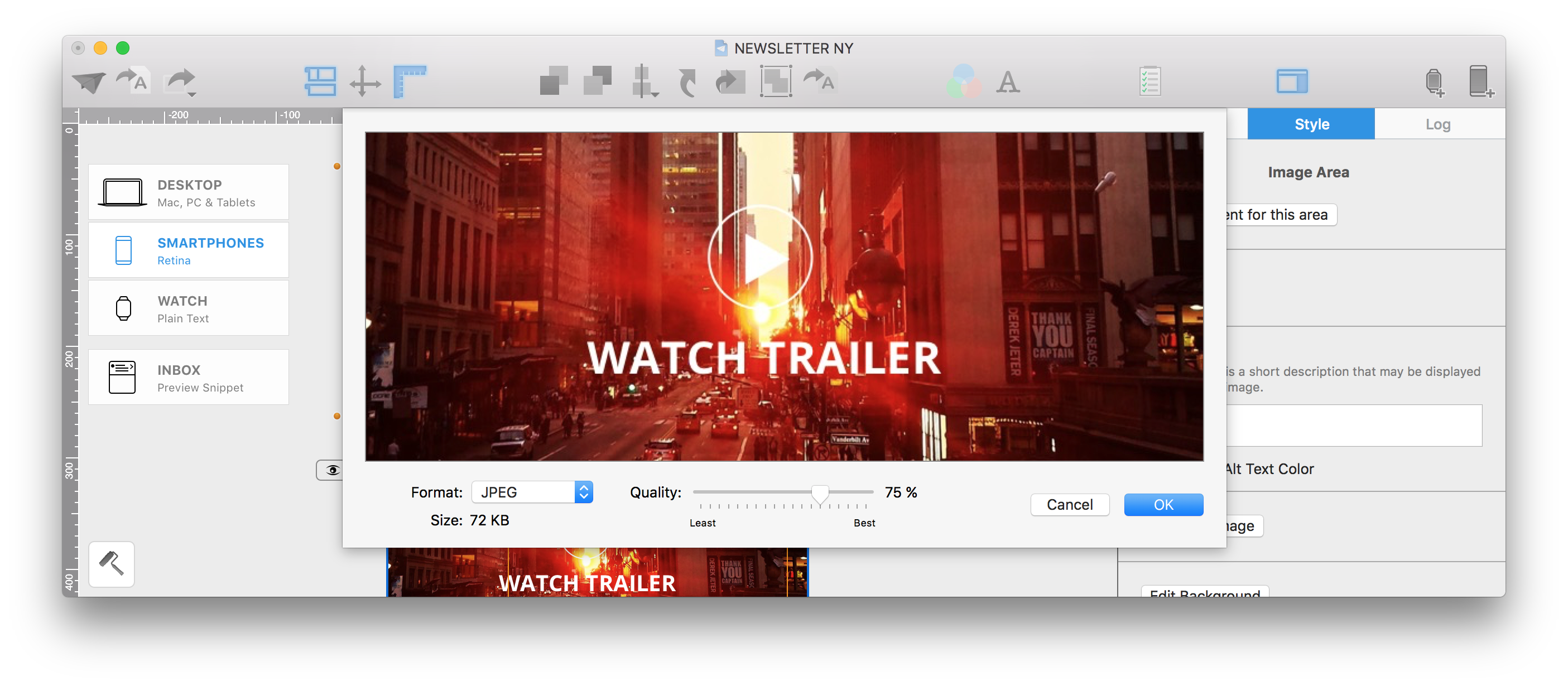This screenshot has width=1568, height=686.
Task: Click the 'NEWSLETTER NY' window title
Action: click(x=793, y=48)
